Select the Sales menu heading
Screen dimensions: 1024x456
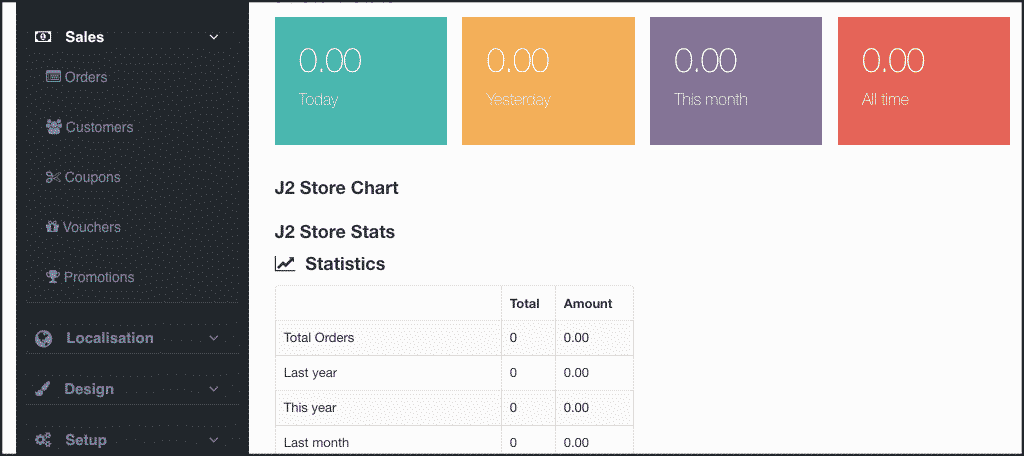pyautogui.click(x=84, y=37)
